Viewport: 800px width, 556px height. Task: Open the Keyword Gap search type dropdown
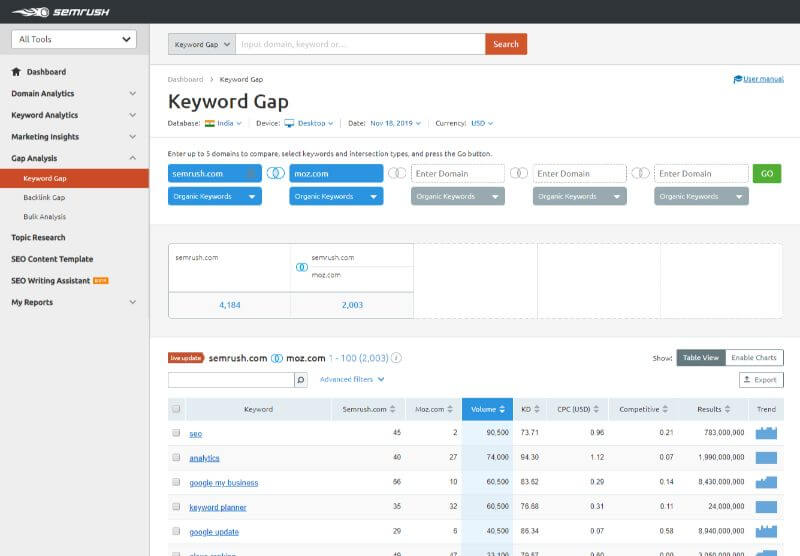point(202,44)
